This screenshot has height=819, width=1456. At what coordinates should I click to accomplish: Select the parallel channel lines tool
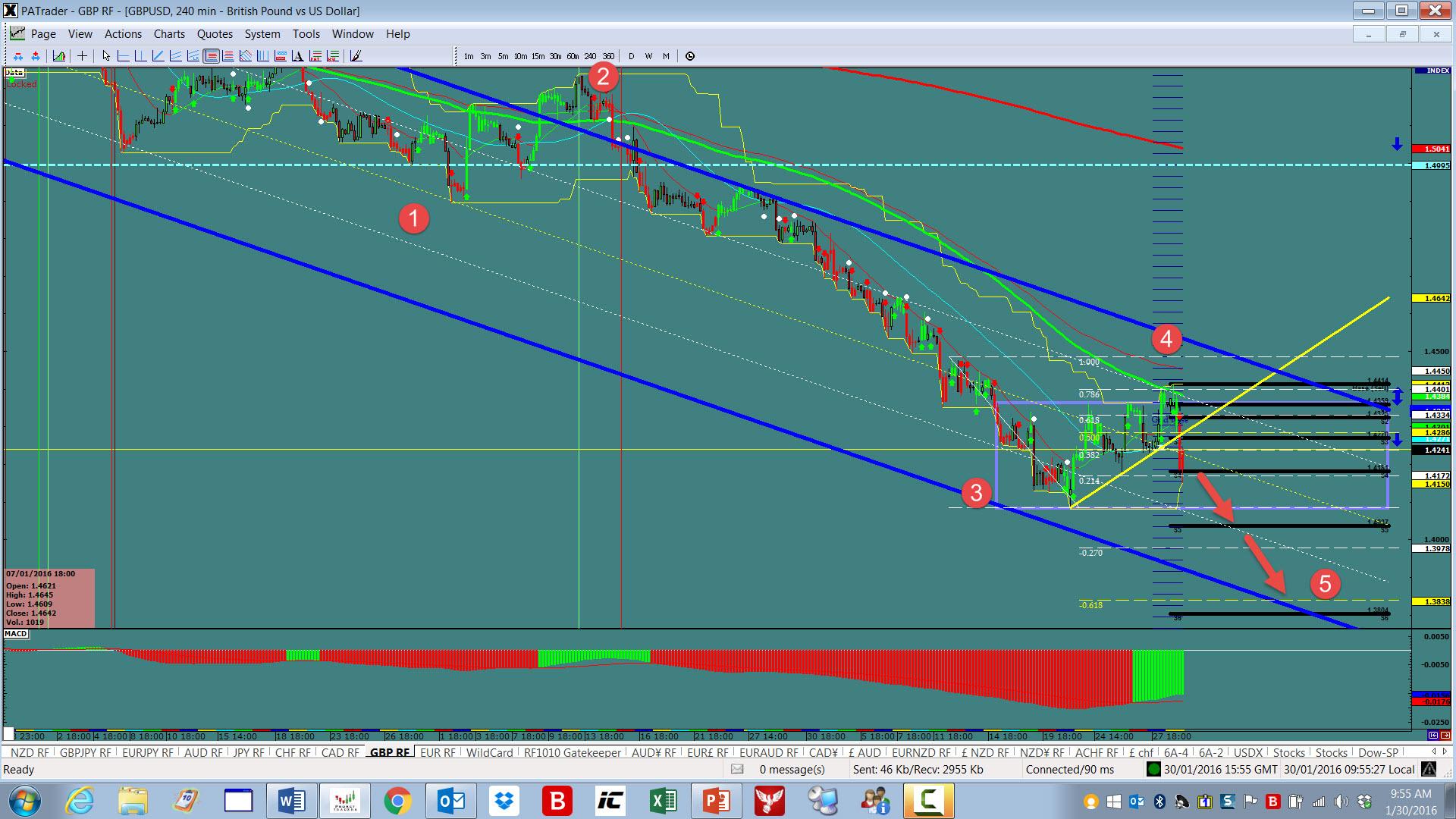tap(175, 55)
